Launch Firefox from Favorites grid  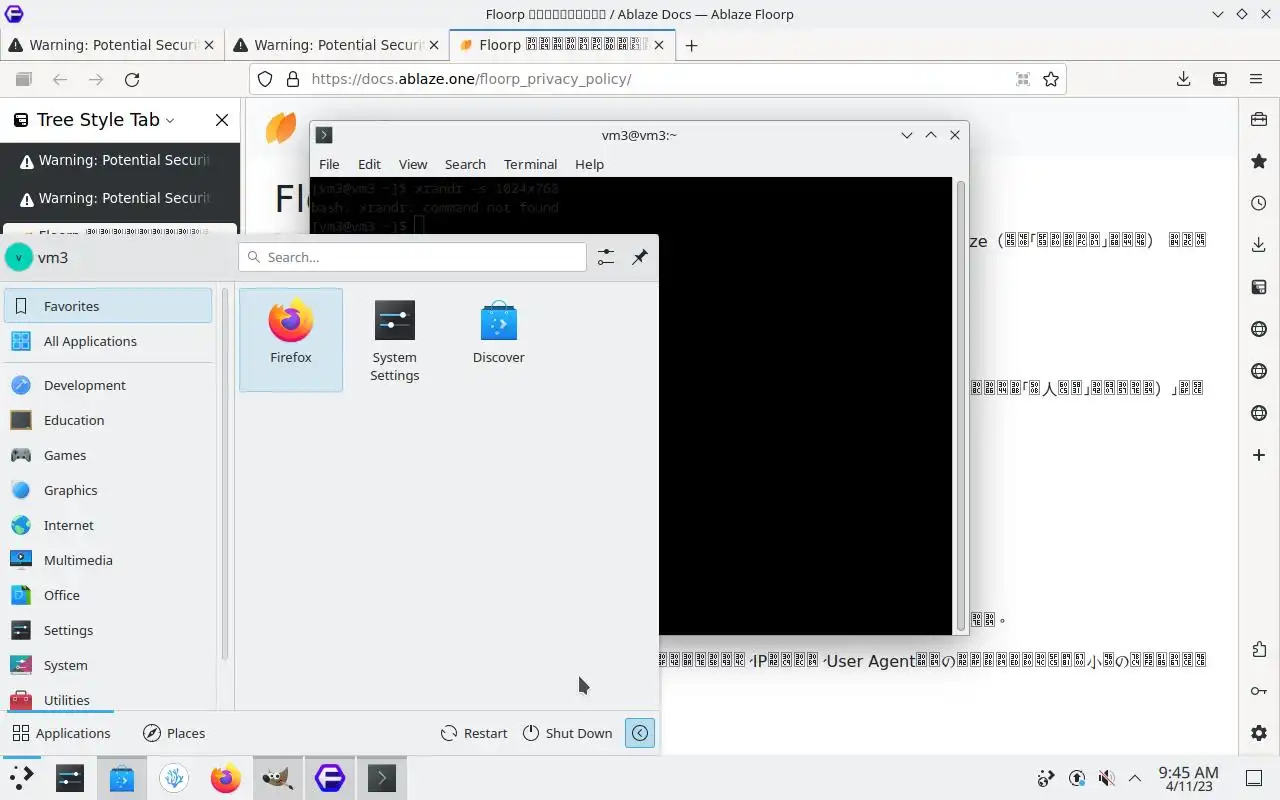tap(291, 340)
